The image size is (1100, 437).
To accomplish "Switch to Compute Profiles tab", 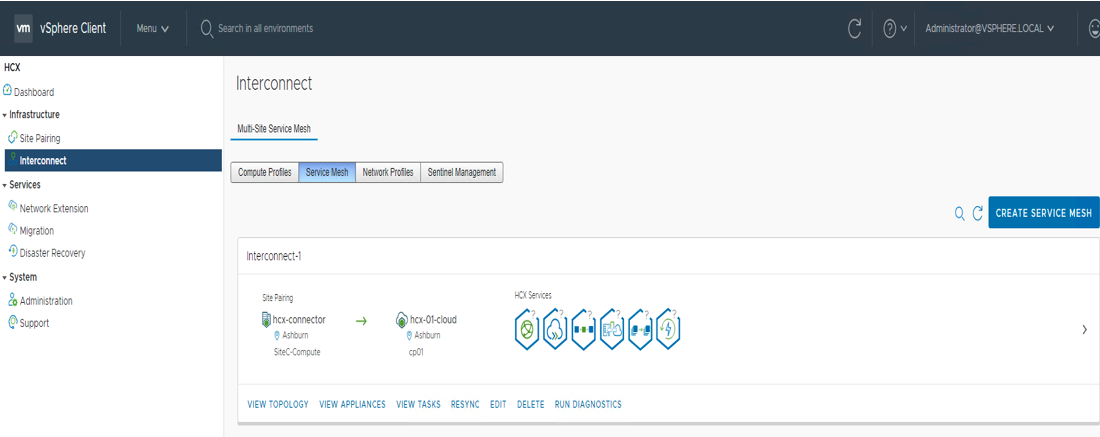I will click(x=264, y=173).
